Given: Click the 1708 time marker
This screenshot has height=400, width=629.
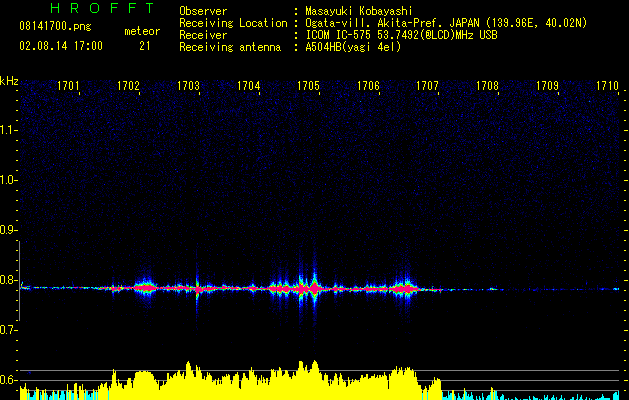Looking at the screenshot, I should pyautogui.click(x=487, y=86).
